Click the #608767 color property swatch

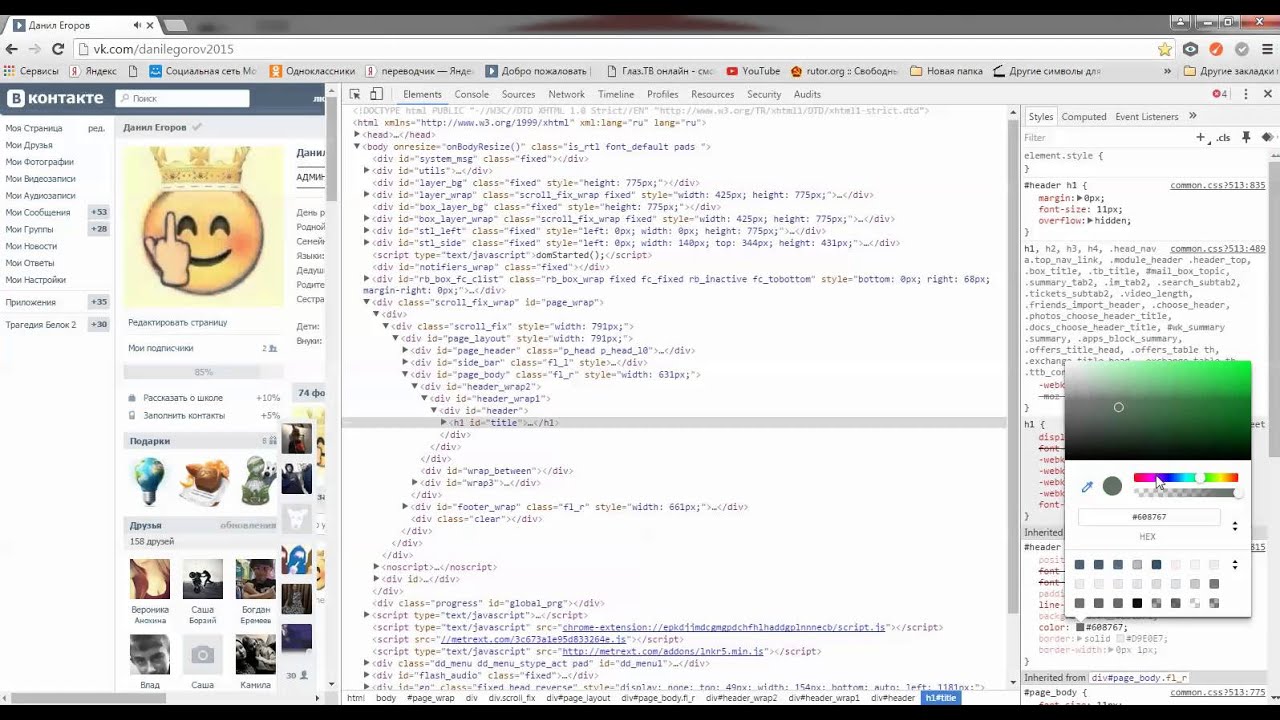click(1079, 627)
